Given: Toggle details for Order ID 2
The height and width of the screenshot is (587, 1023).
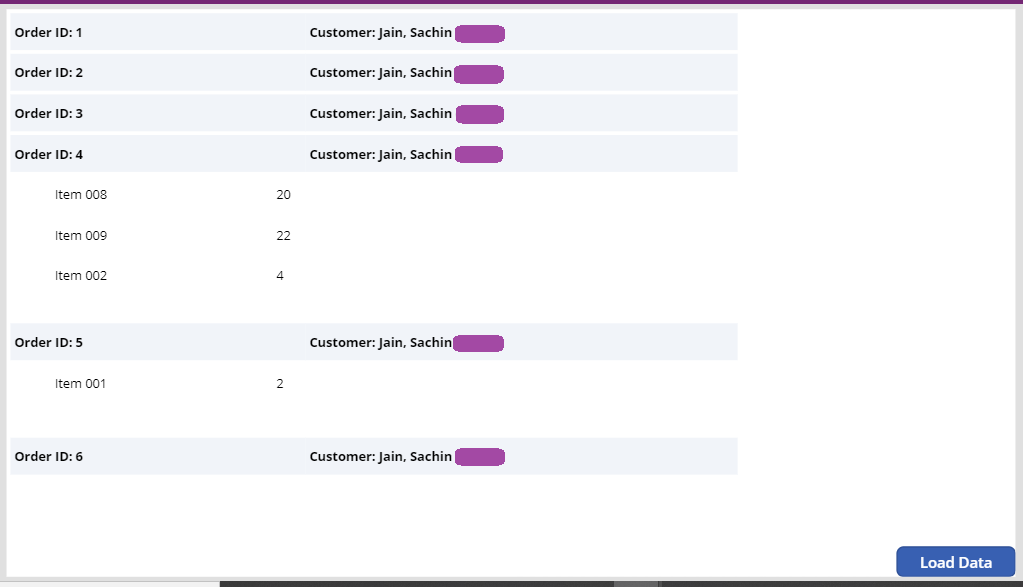Looking at the screenshot, I should tap(150, 72).
